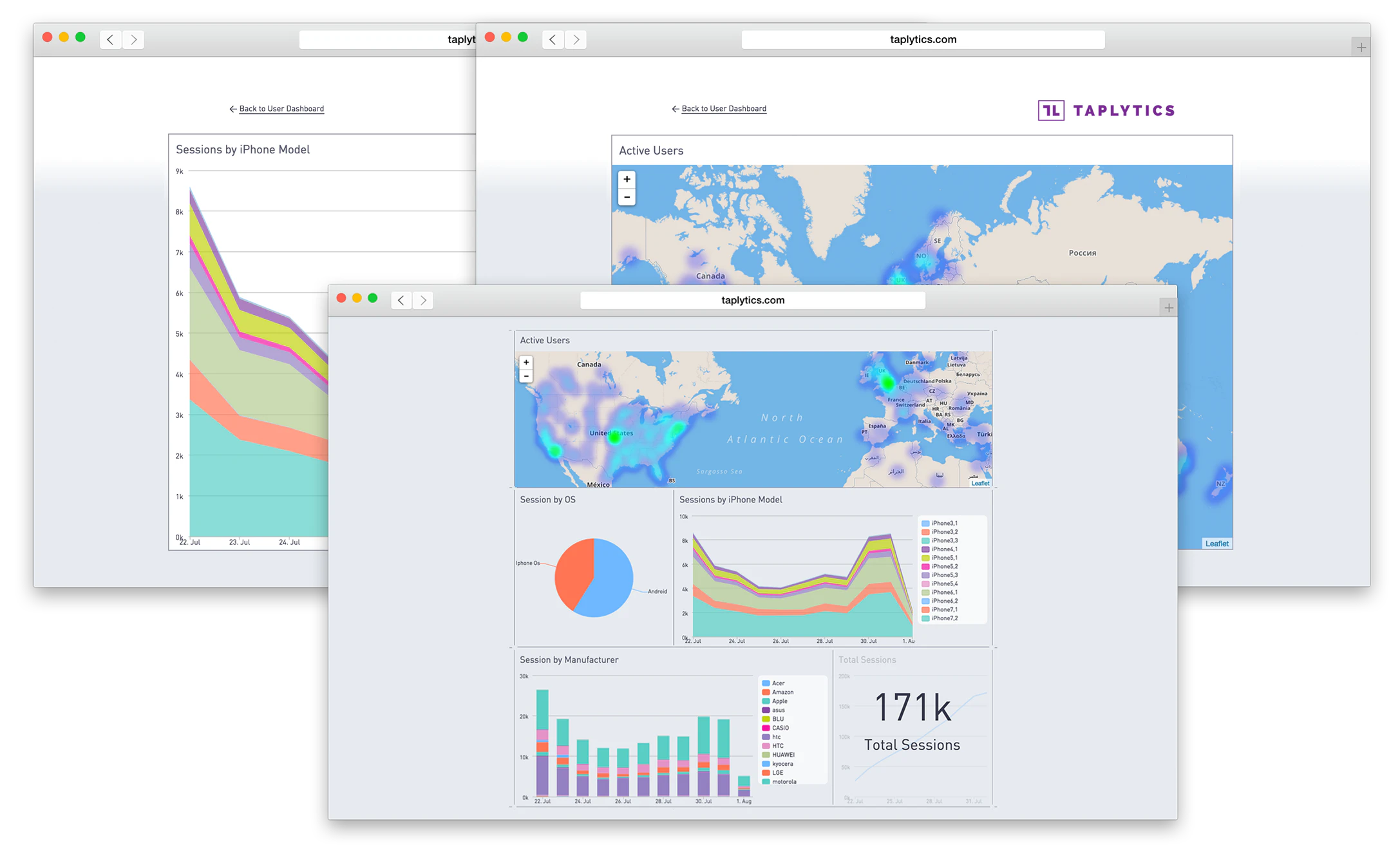
Task: Click the Taplytics logo
Action: click(x=1106, y=111)
